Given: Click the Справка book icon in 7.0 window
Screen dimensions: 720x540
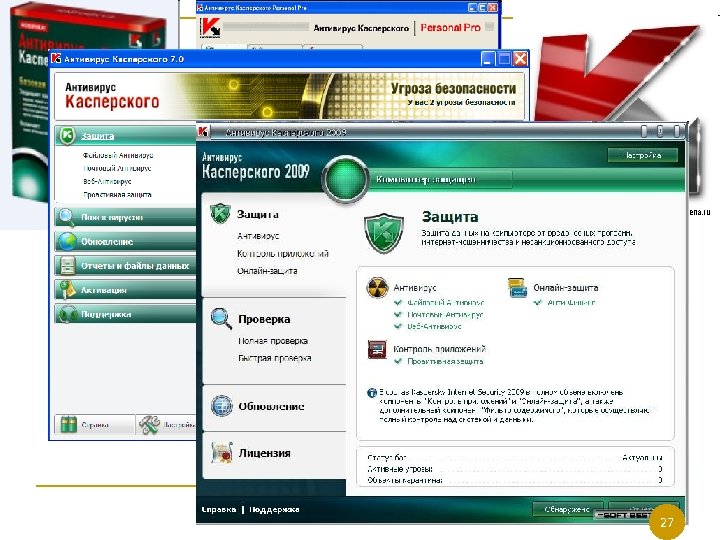Looking at the screenshot, I should pyautogui.click(x=68, y=424).
